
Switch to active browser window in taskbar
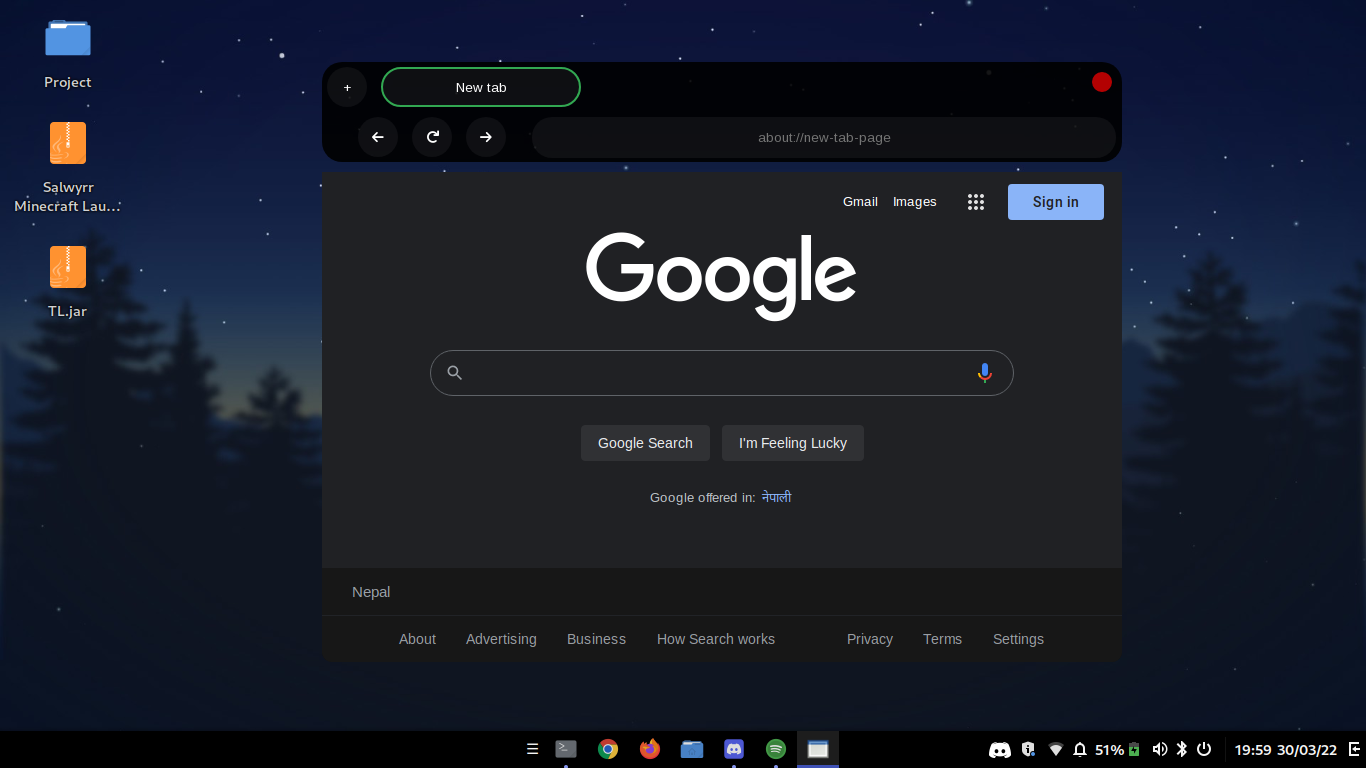[x=818, y=749]
